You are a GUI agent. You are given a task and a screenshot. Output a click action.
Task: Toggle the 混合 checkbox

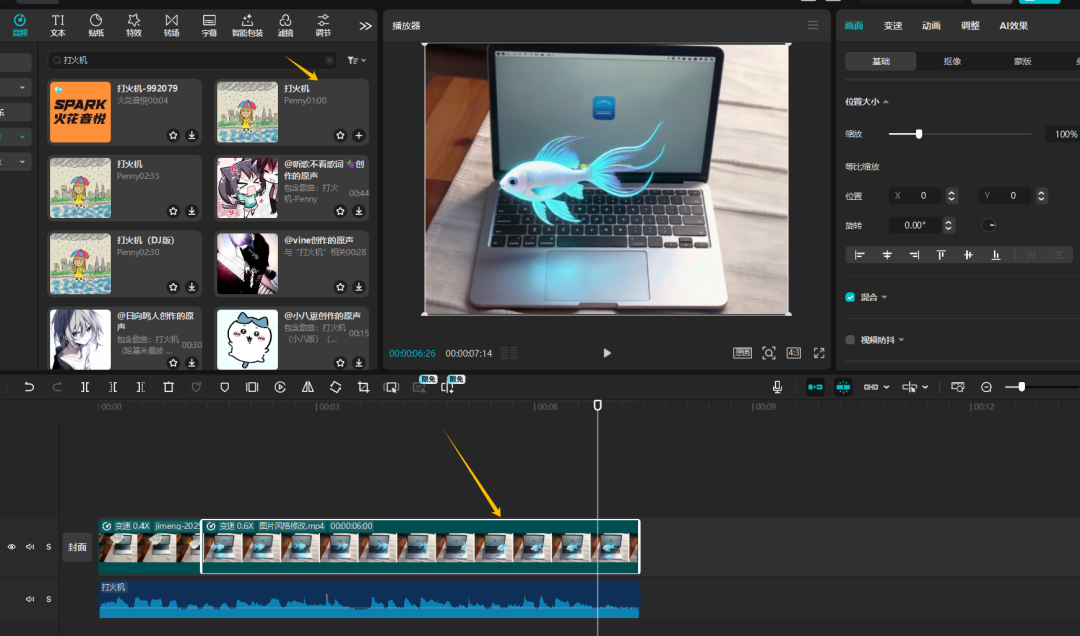pyautogui.click(x=851, y=297)
